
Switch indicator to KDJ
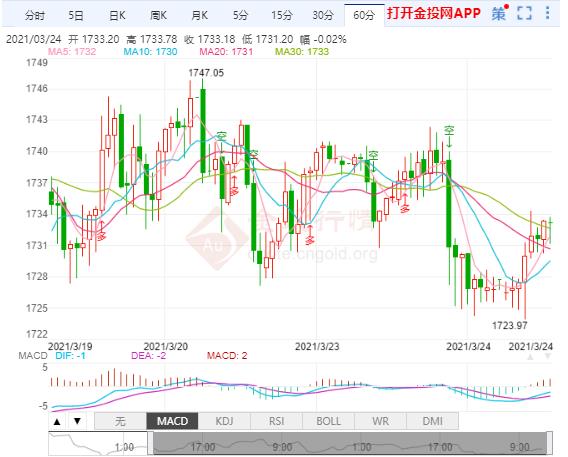(x=224, y=421)
